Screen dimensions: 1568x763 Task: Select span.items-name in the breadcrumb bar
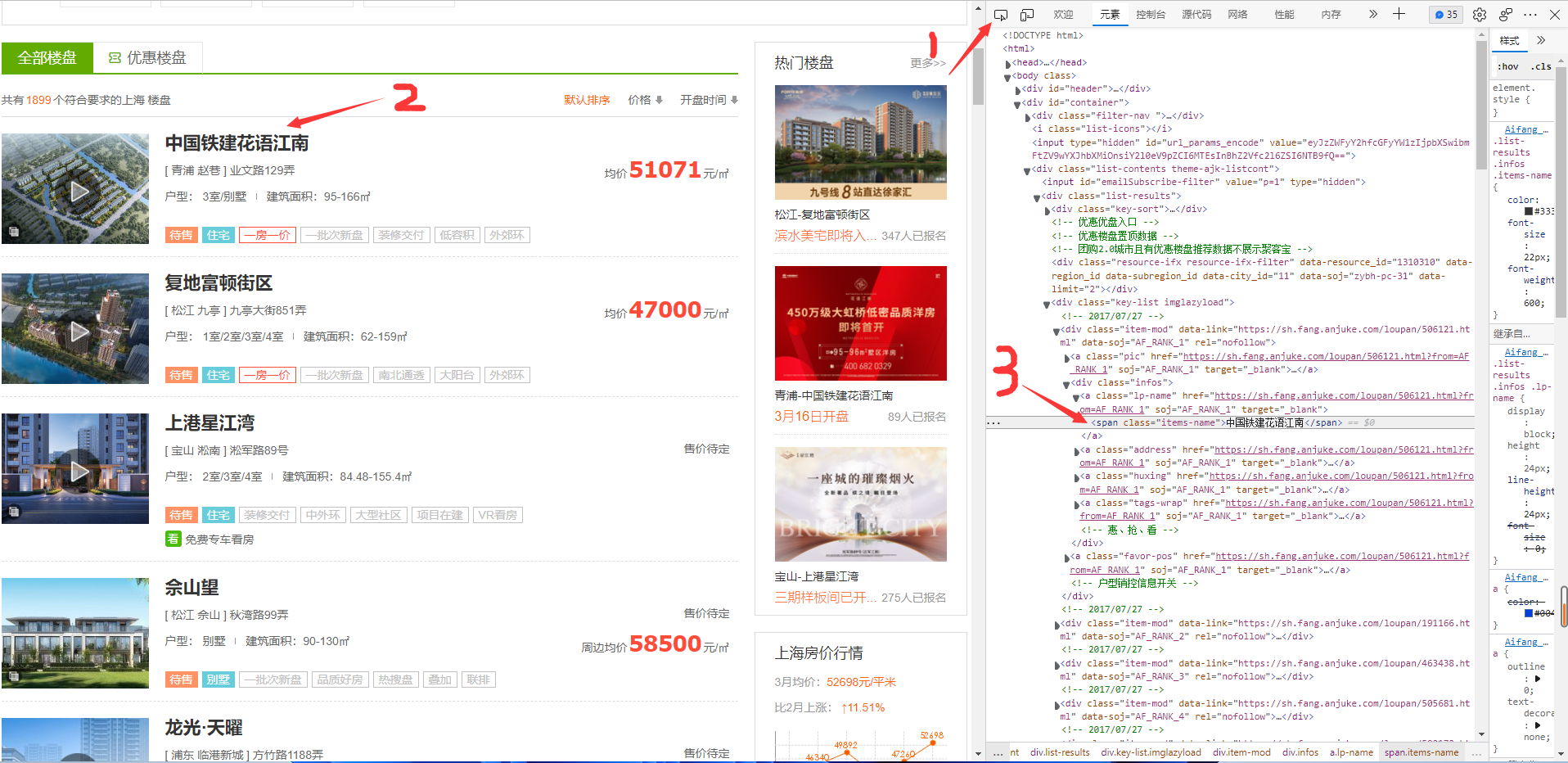click(1422, 752)
